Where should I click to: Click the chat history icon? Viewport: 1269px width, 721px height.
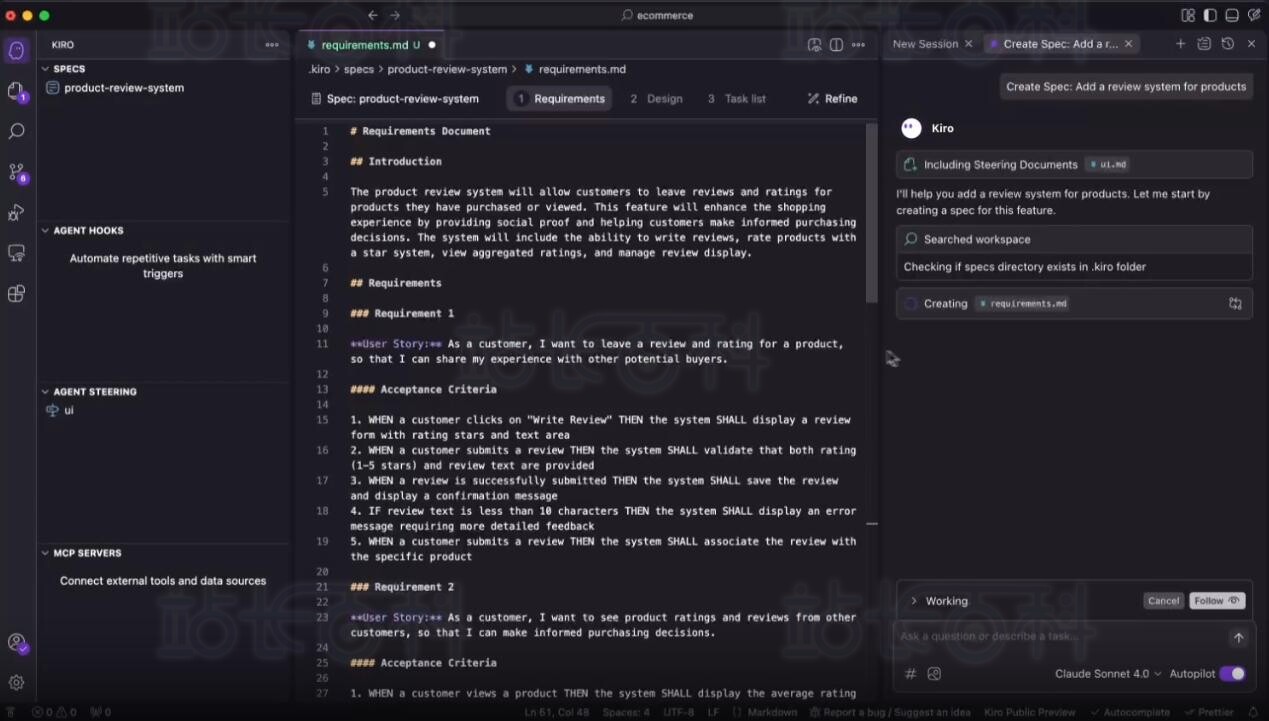click(1227, 44)
